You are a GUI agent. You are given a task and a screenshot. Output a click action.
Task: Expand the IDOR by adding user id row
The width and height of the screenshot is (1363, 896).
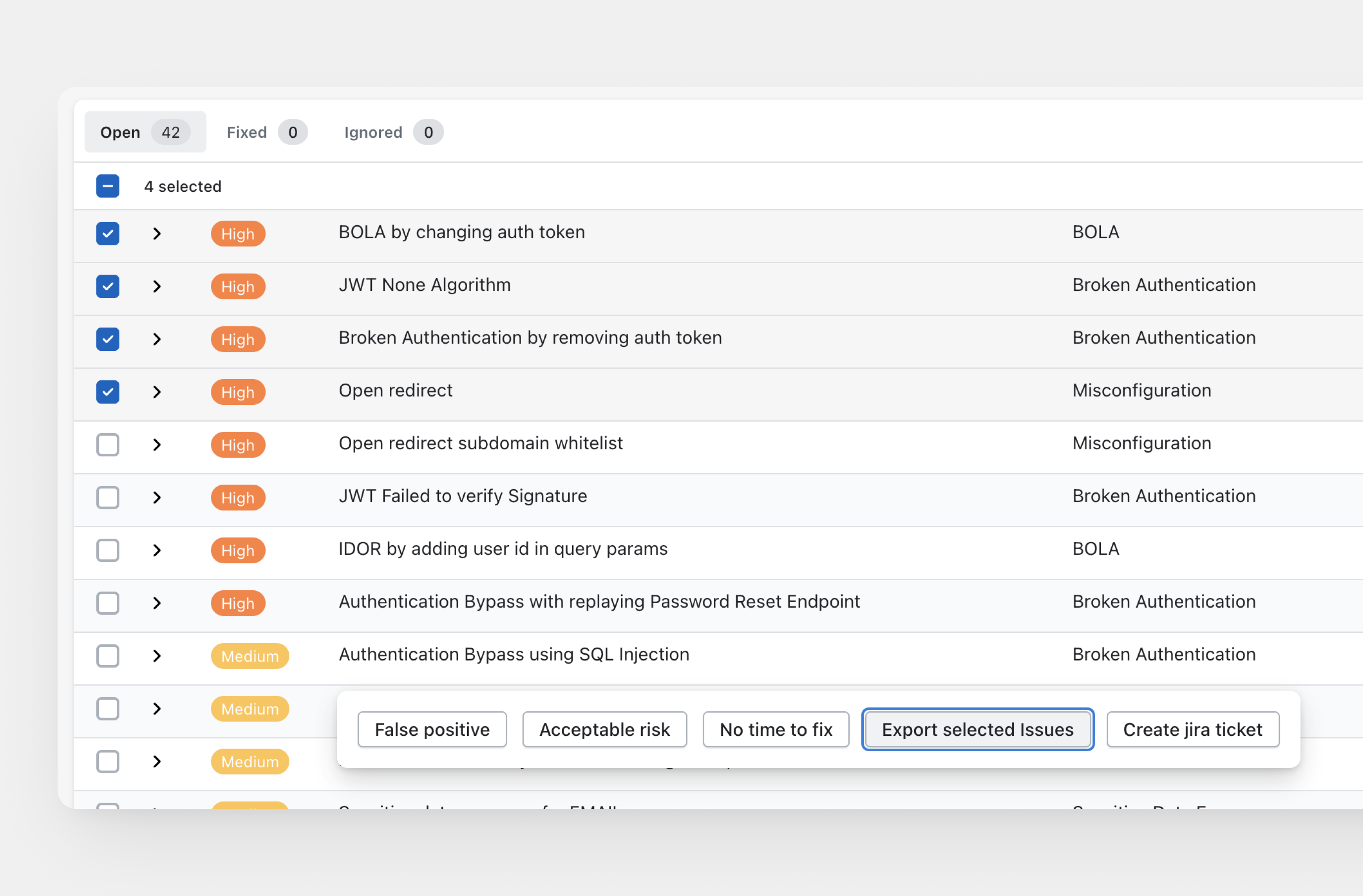pos(157,550)
